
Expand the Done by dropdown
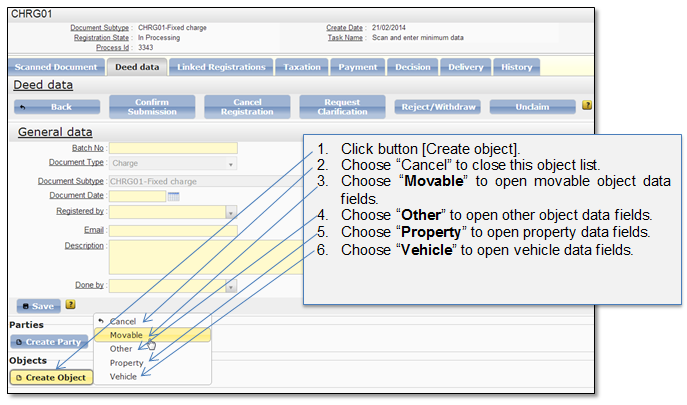click(x=231, y=286)
